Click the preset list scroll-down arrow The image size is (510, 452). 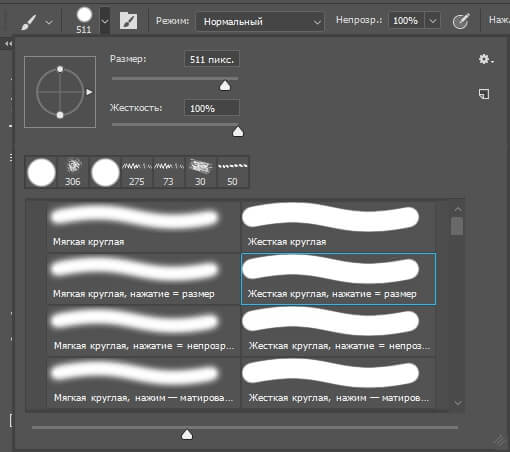(x=458, y=403)
